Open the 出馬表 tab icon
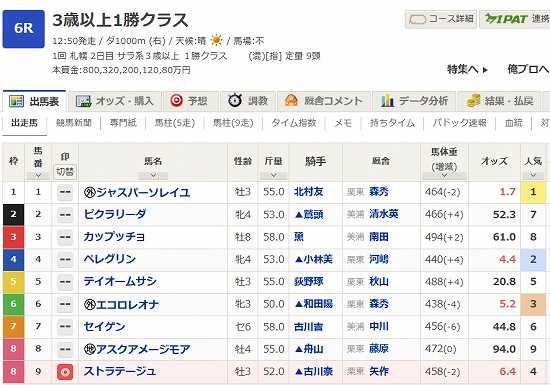 (16, 101)
